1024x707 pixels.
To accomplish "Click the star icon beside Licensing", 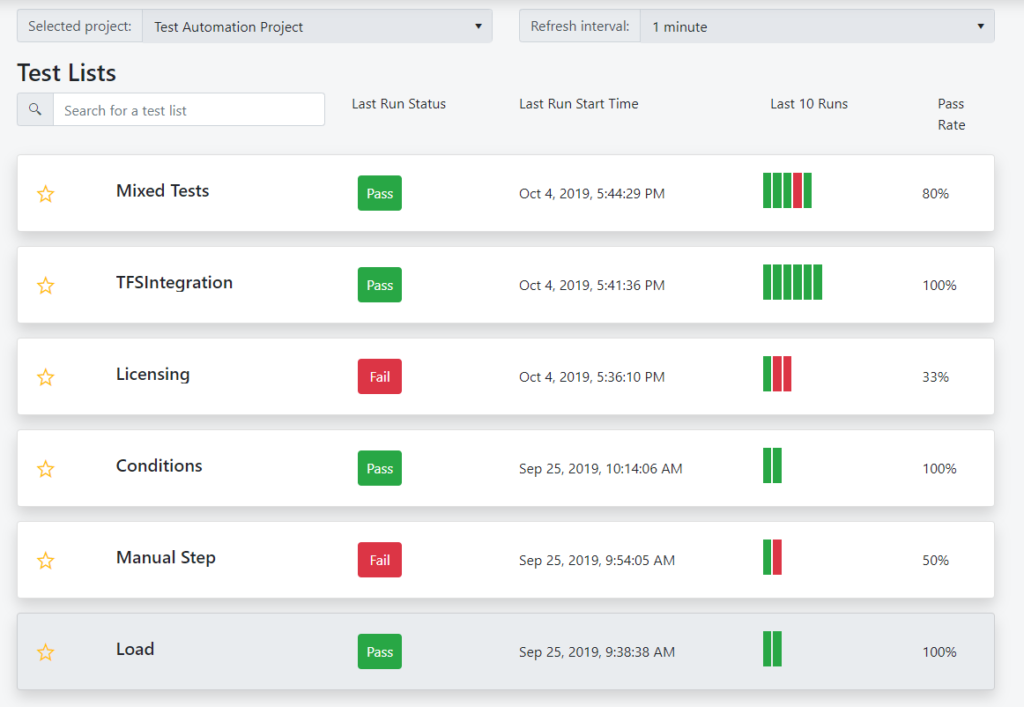I will click(x=46, y=377).
